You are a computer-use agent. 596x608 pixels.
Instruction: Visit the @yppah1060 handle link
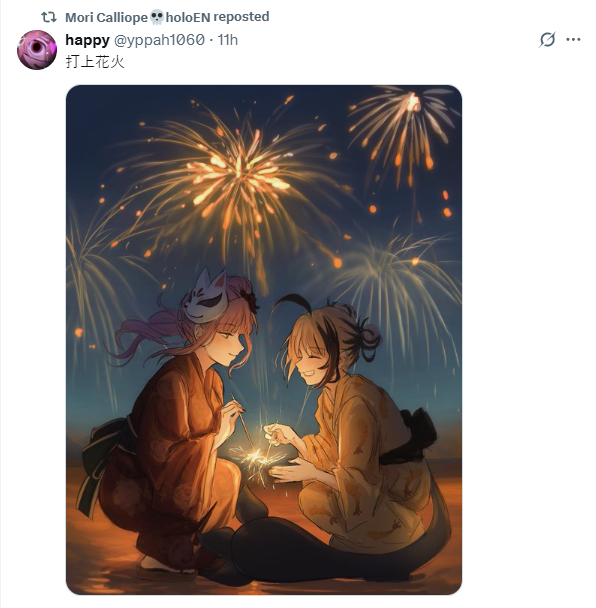[x=159, y=40]
